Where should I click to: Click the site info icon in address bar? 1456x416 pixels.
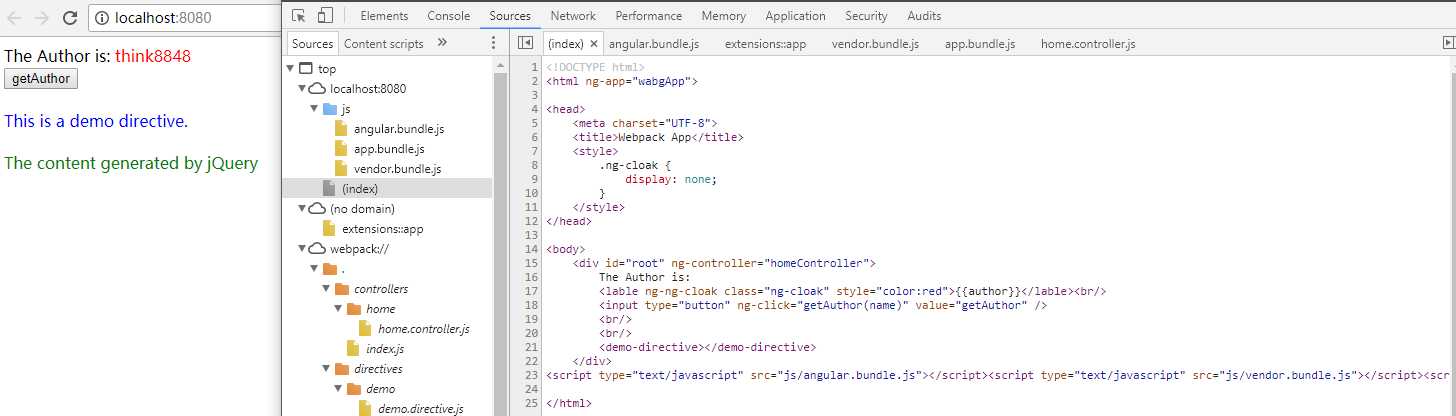pyautogui.click(x=103, y=17)
